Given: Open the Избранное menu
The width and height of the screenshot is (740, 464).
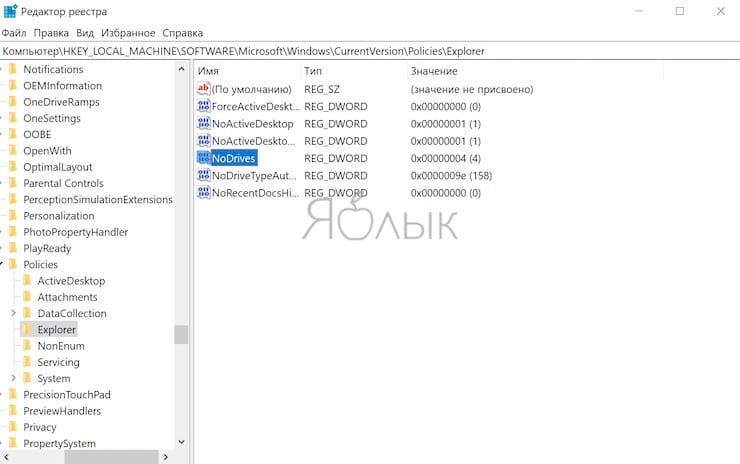Looking at the screenshot, I should click(x=128, y=33).
